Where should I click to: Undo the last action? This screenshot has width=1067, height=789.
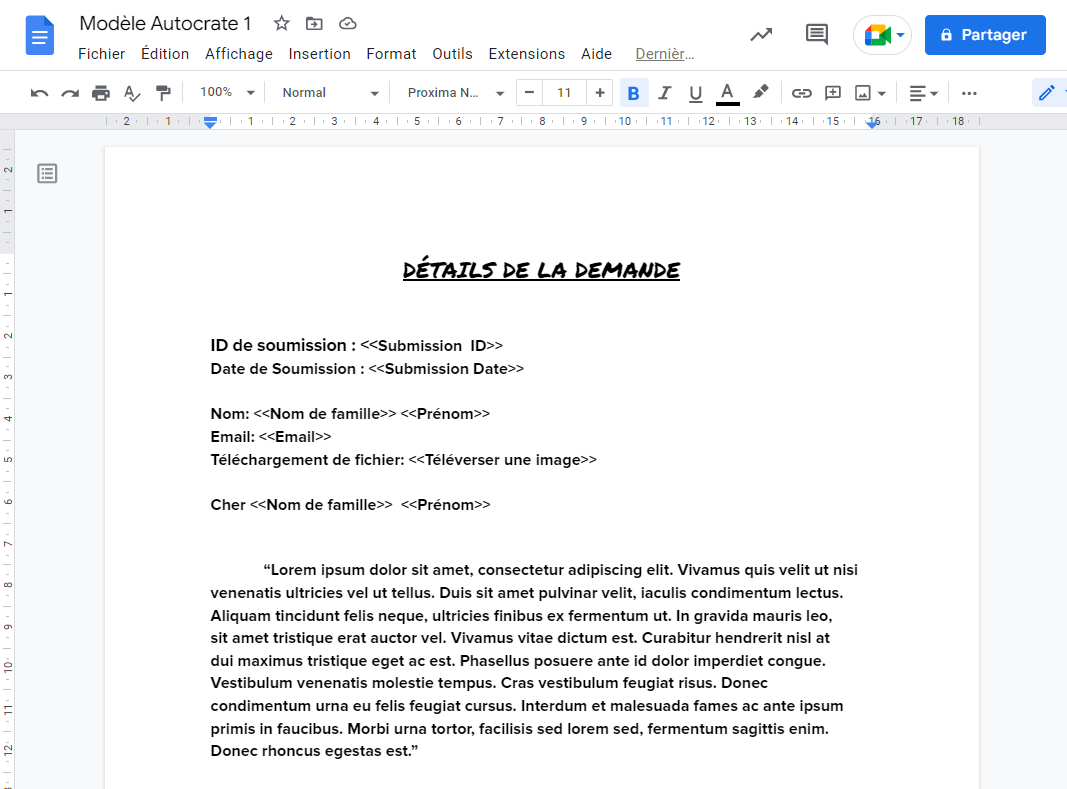pos(39,93)
